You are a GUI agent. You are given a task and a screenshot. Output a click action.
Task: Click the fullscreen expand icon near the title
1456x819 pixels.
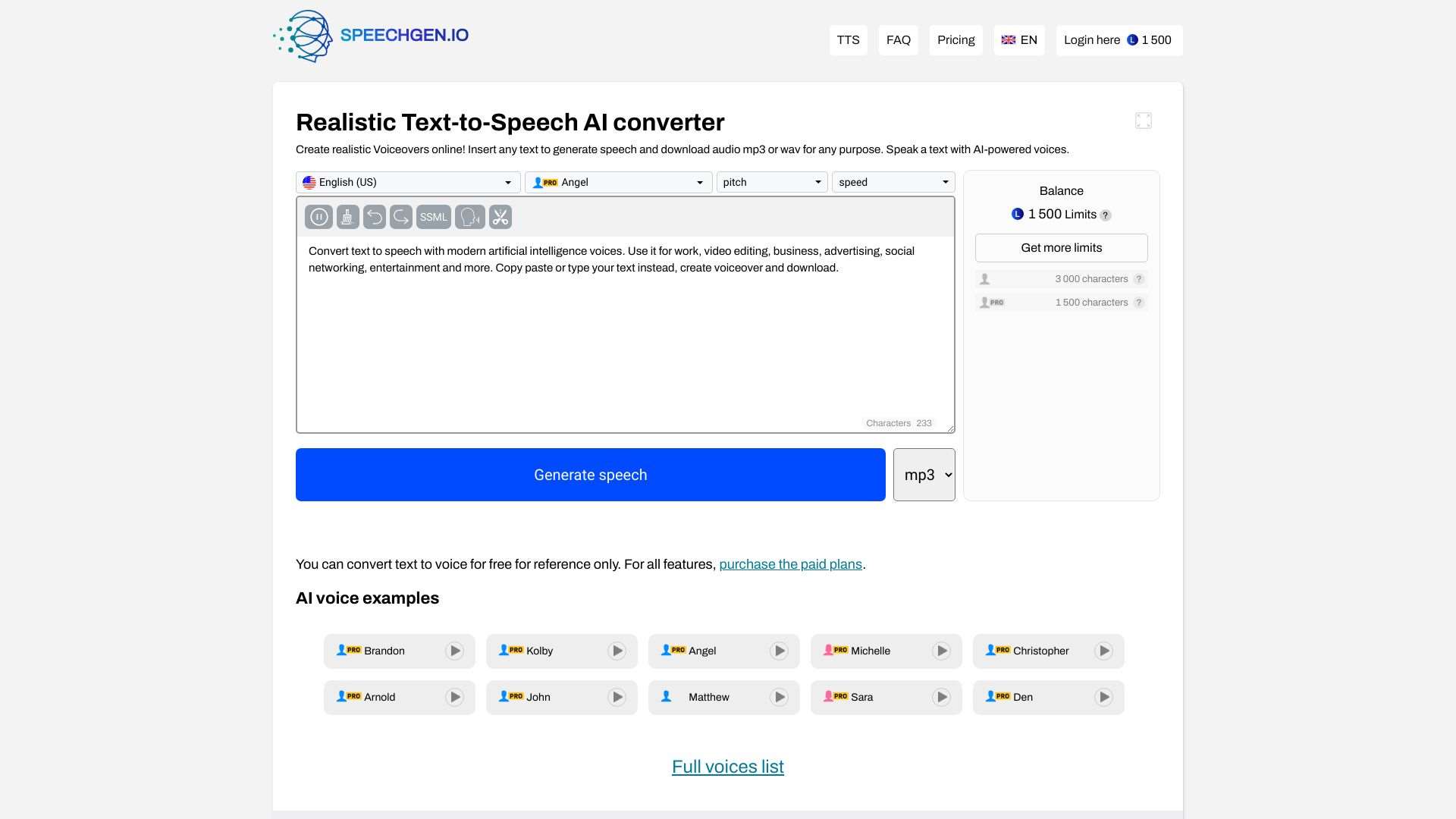coord(1144,120)
